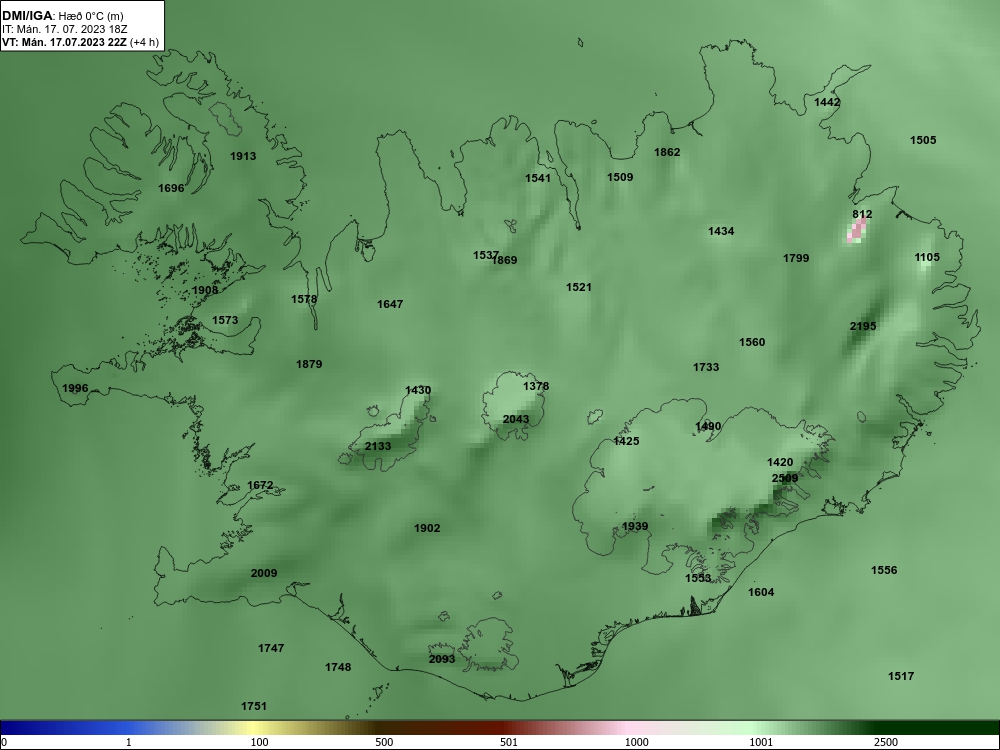Select the 1748 value
The width and height of the screenshot is (1000, 750).
coord(338,668)
